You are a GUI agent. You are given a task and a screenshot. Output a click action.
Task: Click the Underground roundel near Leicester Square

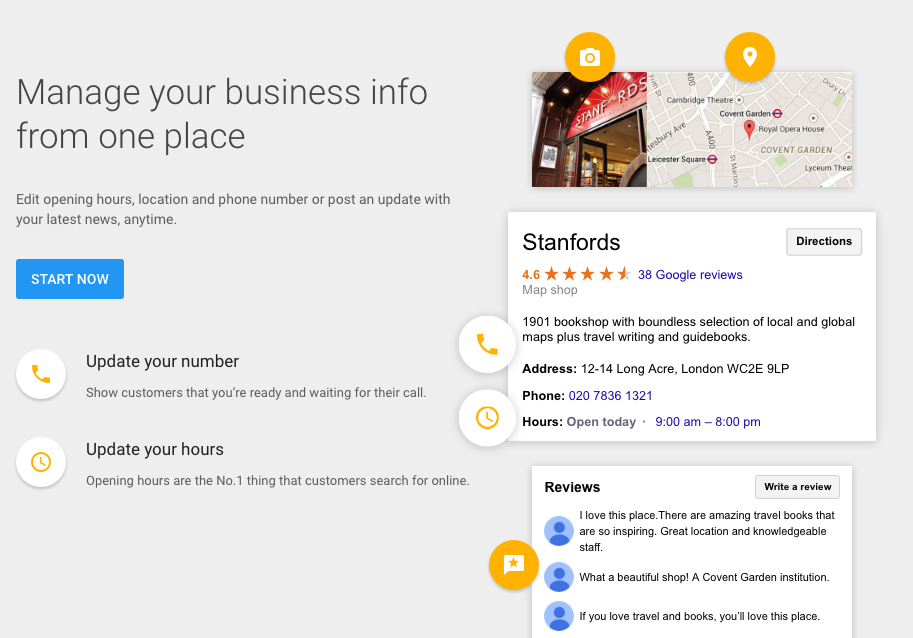click(x=711, y=158)
